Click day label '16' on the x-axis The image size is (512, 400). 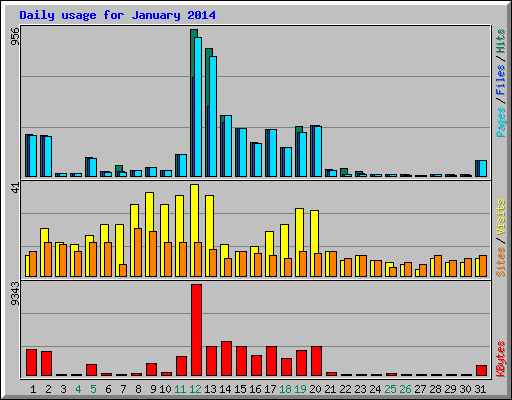pos(255,389)
